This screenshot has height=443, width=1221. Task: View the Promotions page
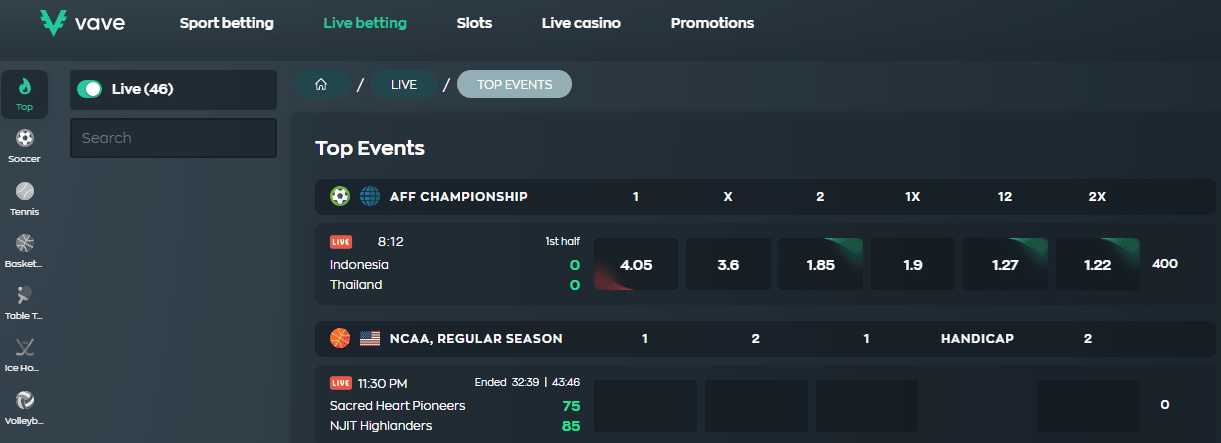[x=712, y=23]
